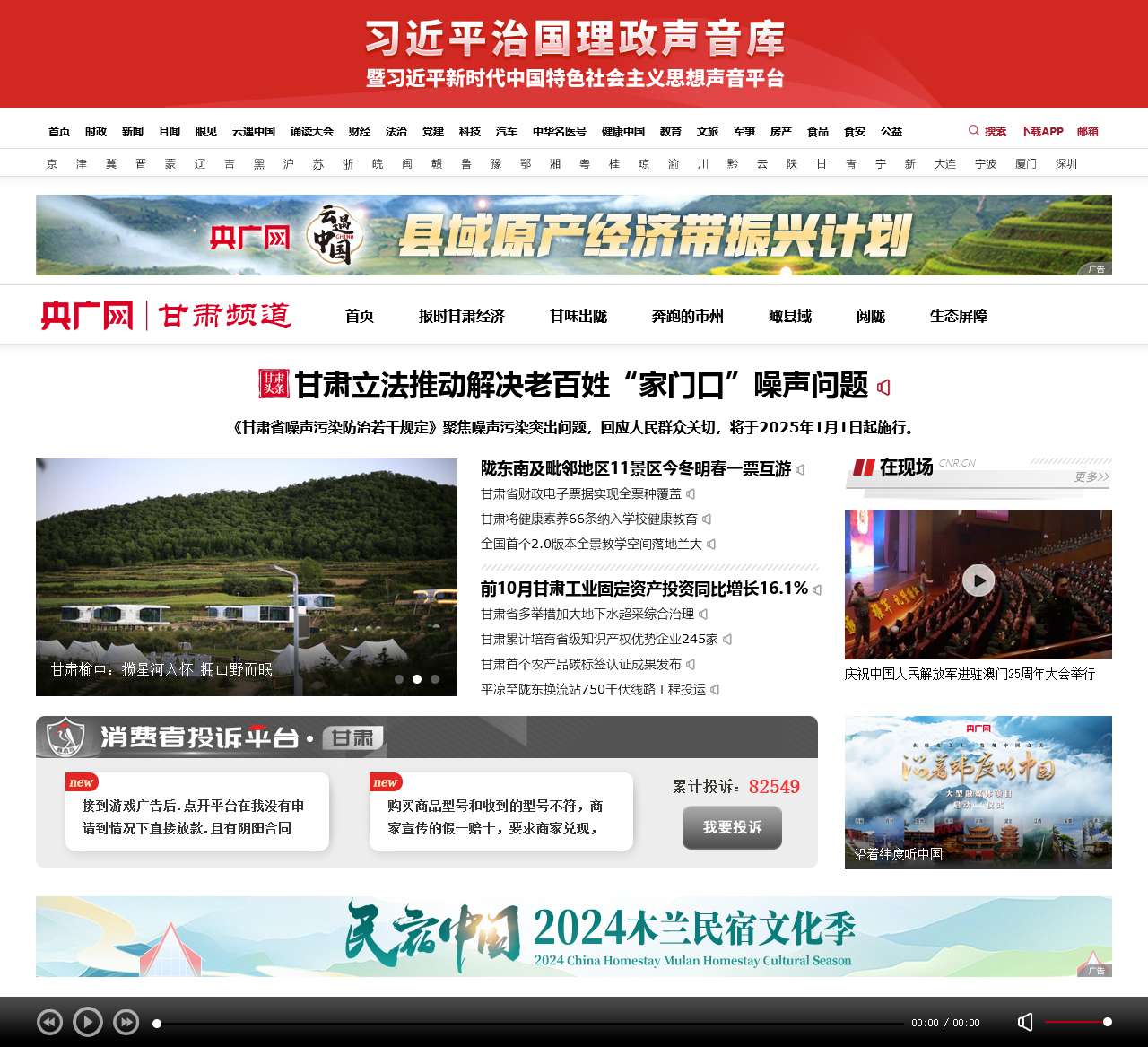Click the 搜索 link
The width and height of the screenshot is (1148, 1047).
click(x=996, y=131)
